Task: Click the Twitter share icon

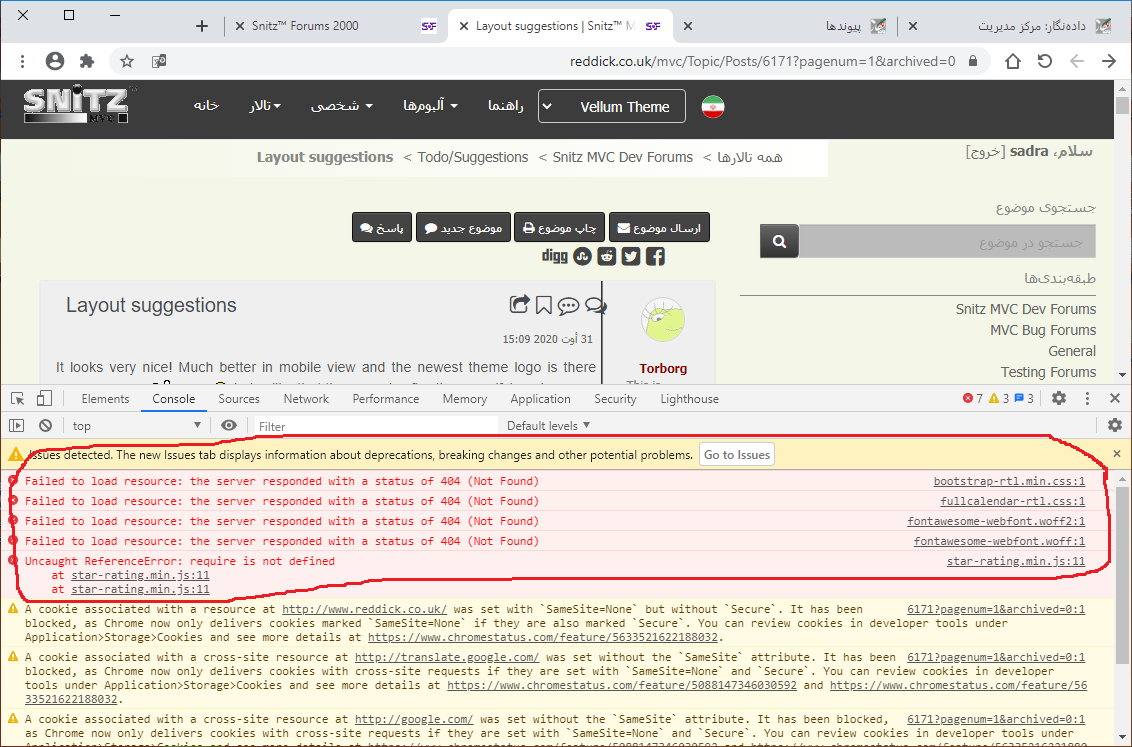Action: 631,256
